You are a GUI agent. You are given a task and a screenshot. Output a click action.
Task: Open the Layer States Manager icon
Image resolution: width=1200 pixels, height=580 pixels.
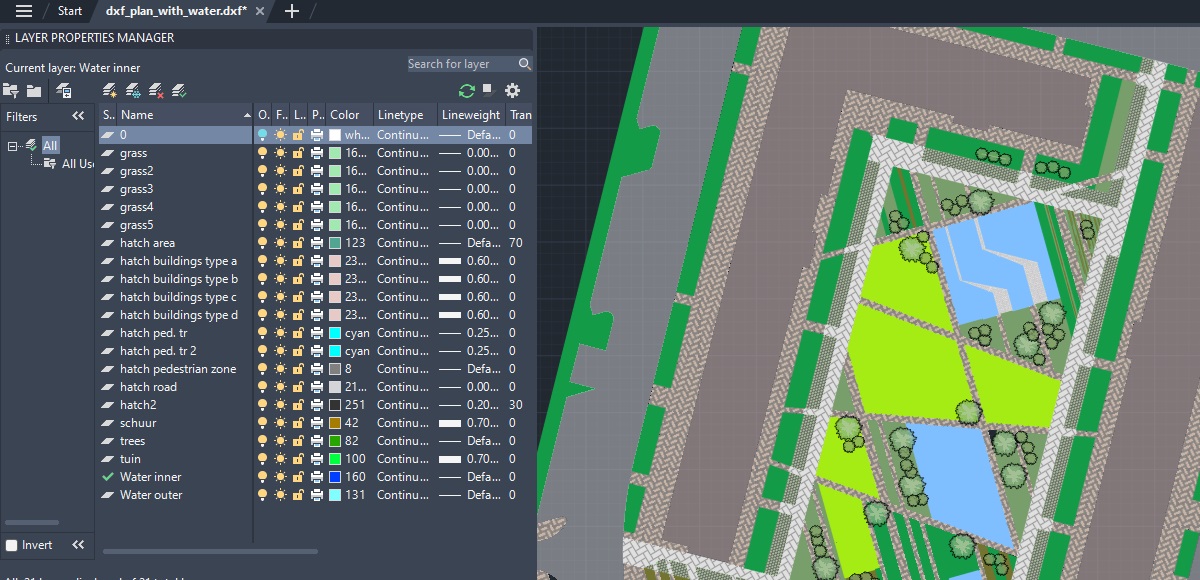click(x=64, y=91)
